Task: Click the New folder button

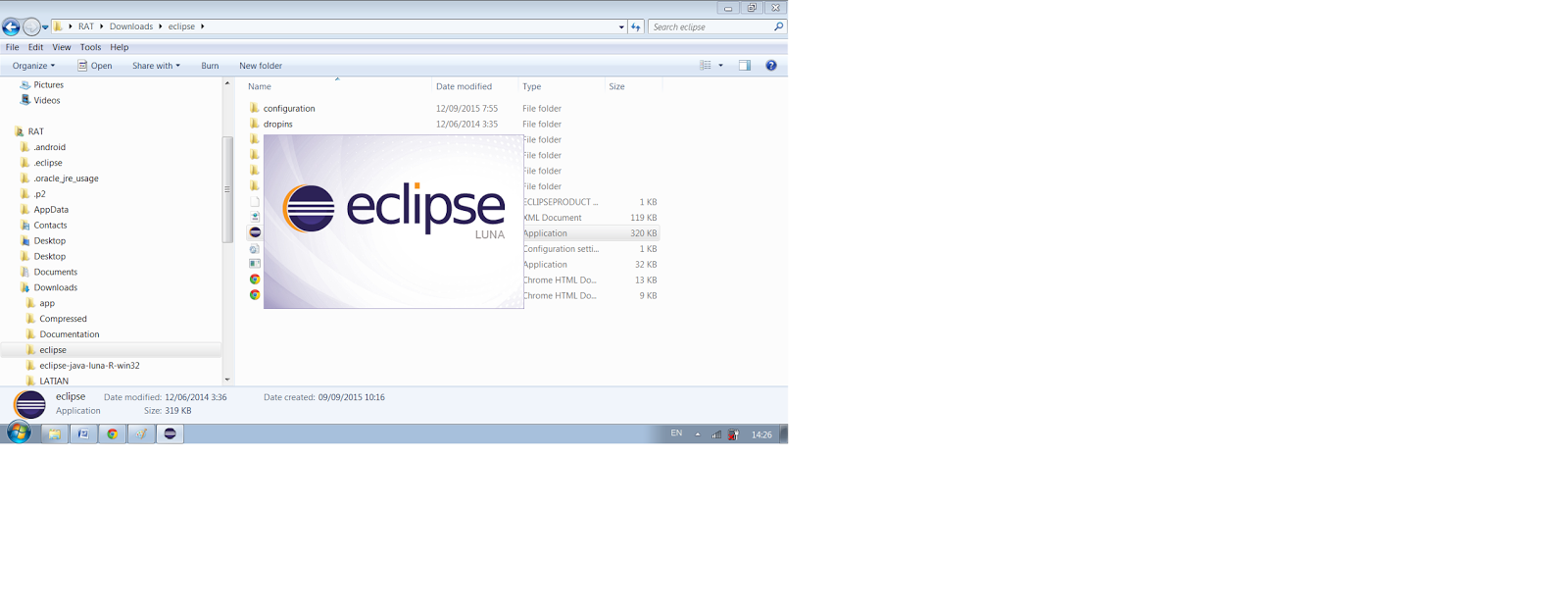Action: [261, 66]
